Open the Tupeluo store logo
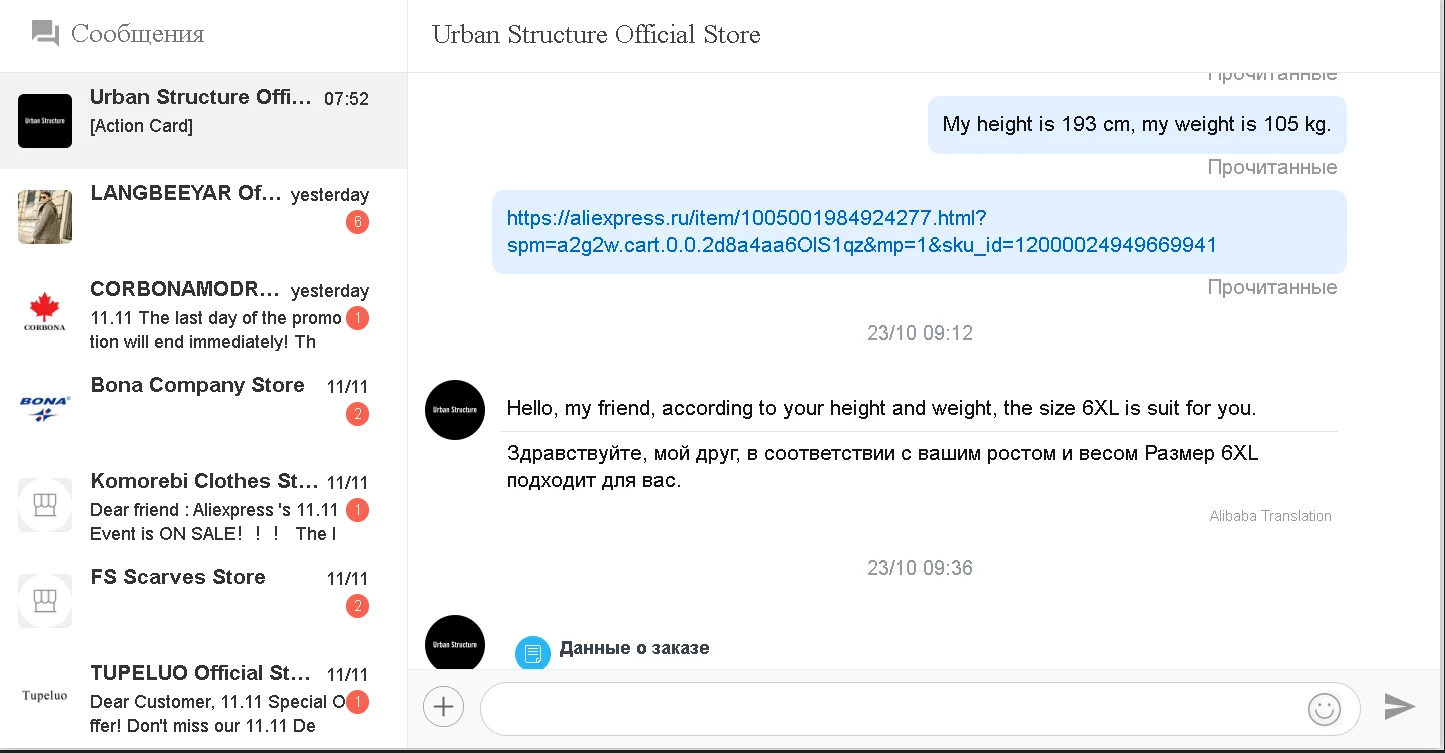Image resolution: width=1445 pixels, height=753 pixels. pos(45,696)
